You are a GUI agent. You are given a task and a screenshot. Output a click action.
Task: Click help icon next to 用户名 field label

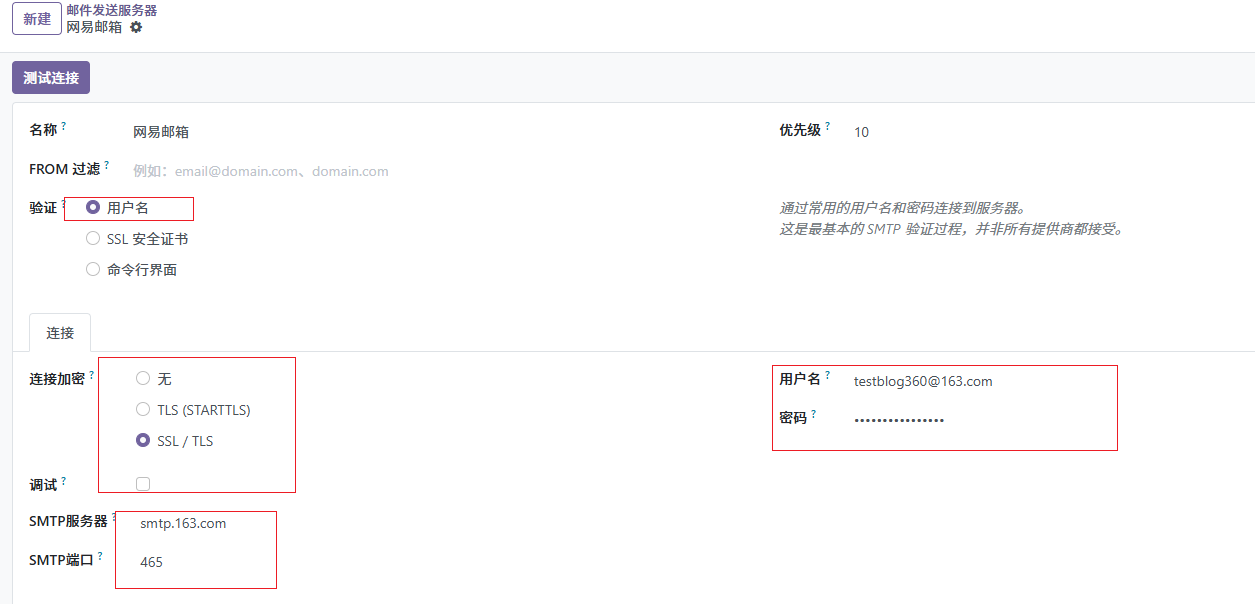pyautogui.click(x=828, y=375)
